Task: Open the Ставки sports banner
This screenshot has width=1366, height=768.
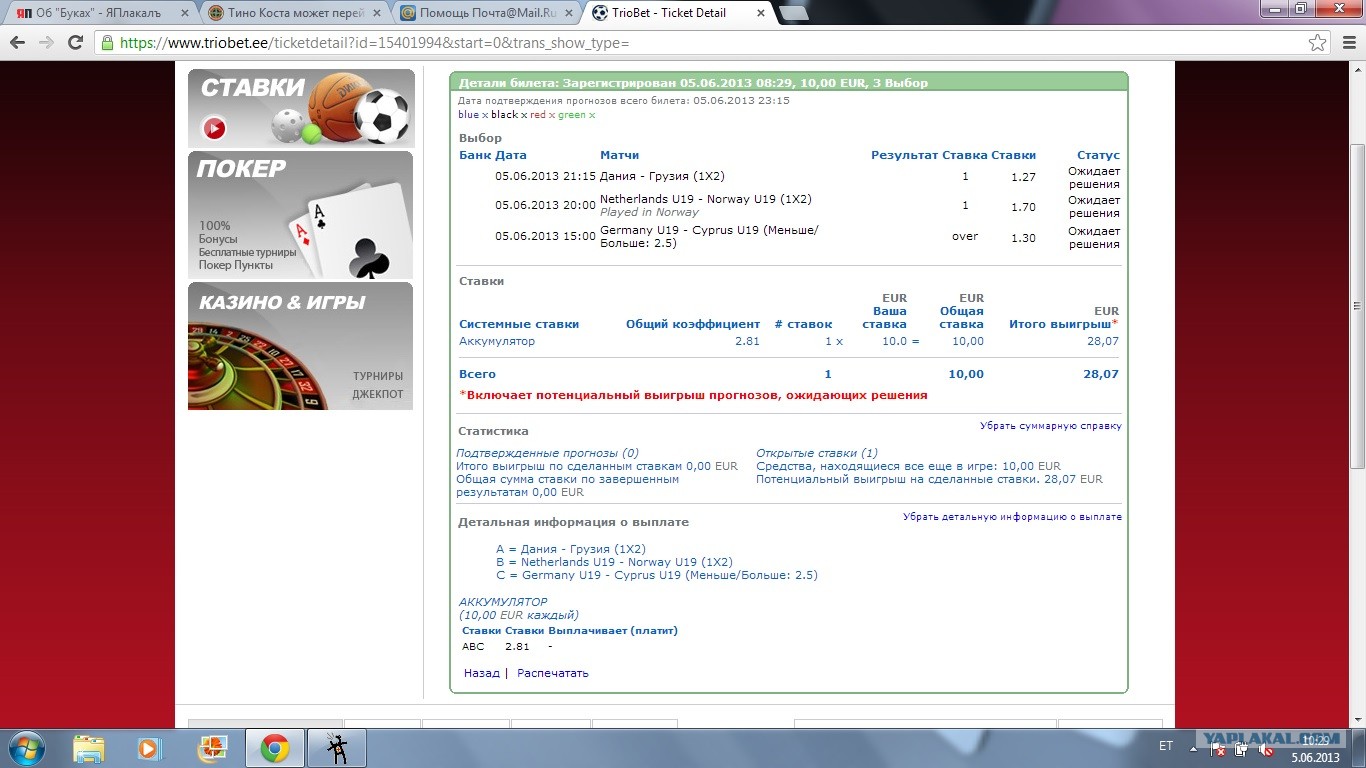Action: coord(301,108)
